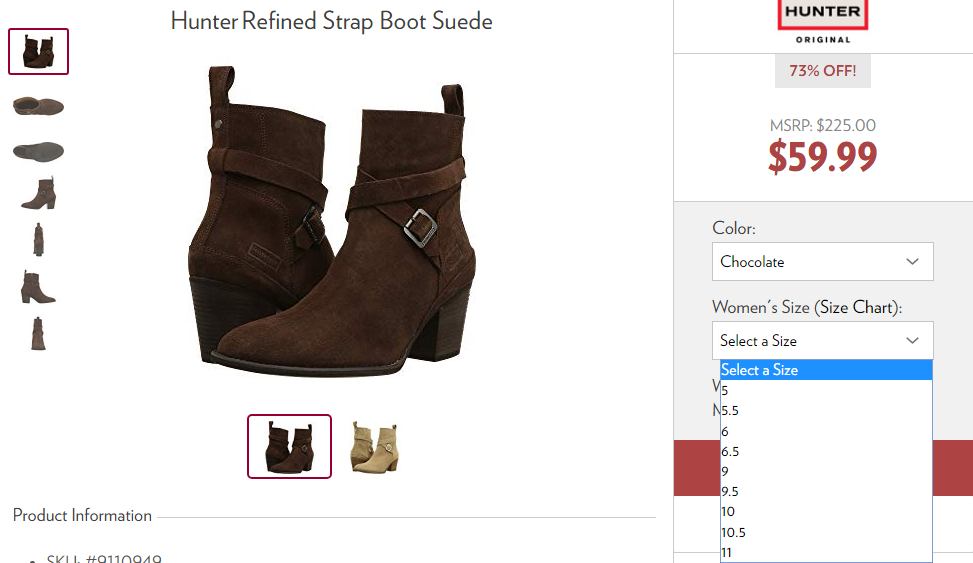Viewport: 973px width, 563px height.
Task: Choose size 5 from the list
Action: pos(826,390)
